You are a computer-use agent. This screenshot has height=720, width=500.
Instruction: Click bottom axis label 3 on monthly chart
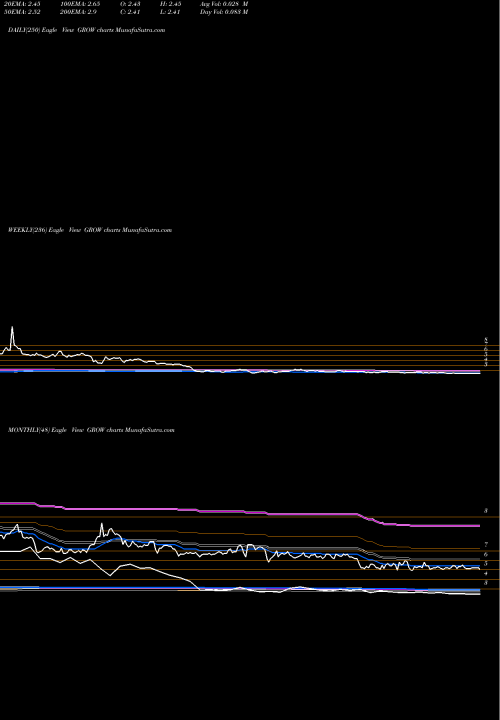click(x=486, y=583)
